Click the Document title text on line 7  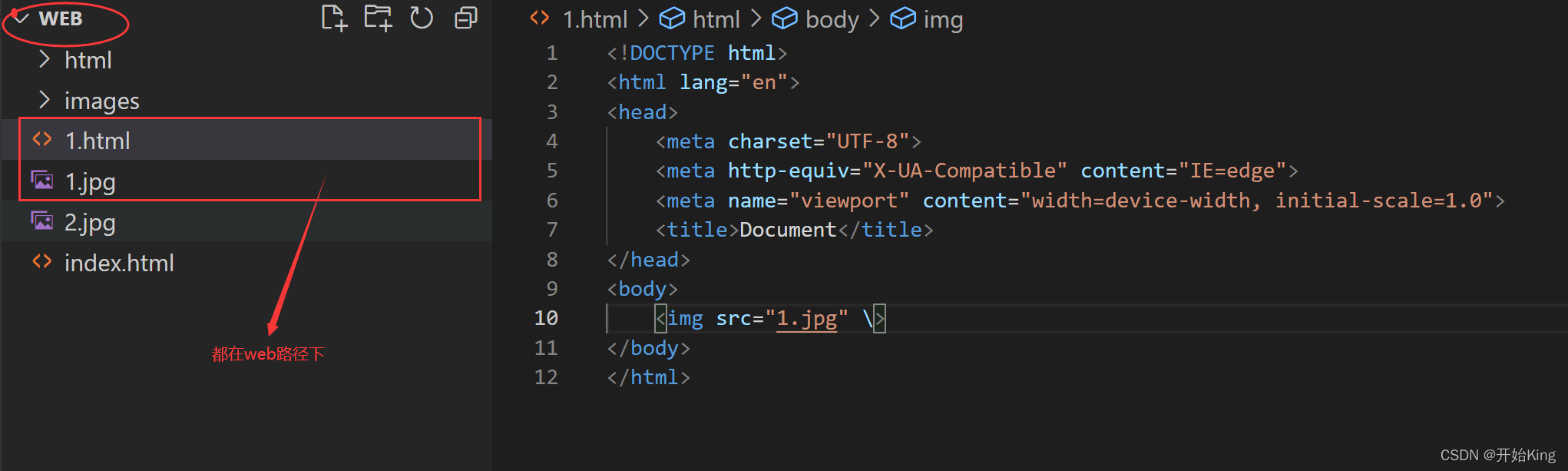tap(788, 230)
